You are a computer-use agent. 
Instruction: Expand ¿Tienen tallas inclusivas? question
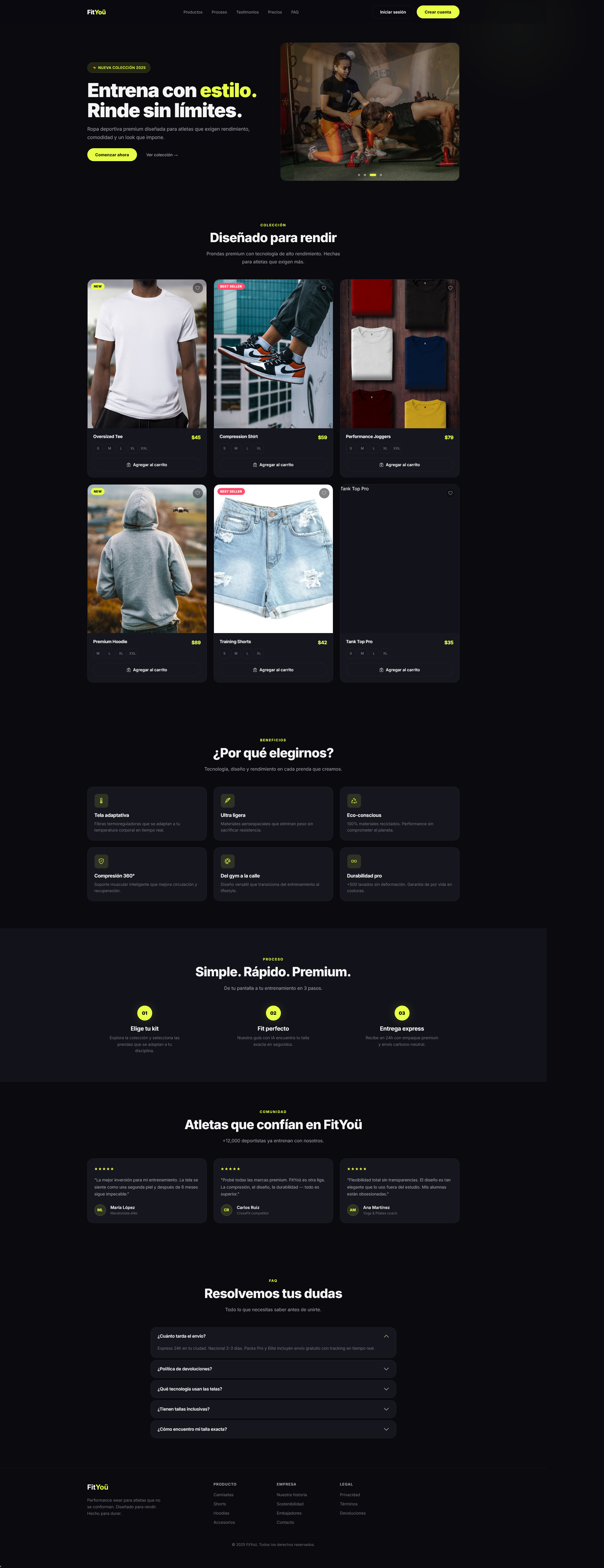273,1409
